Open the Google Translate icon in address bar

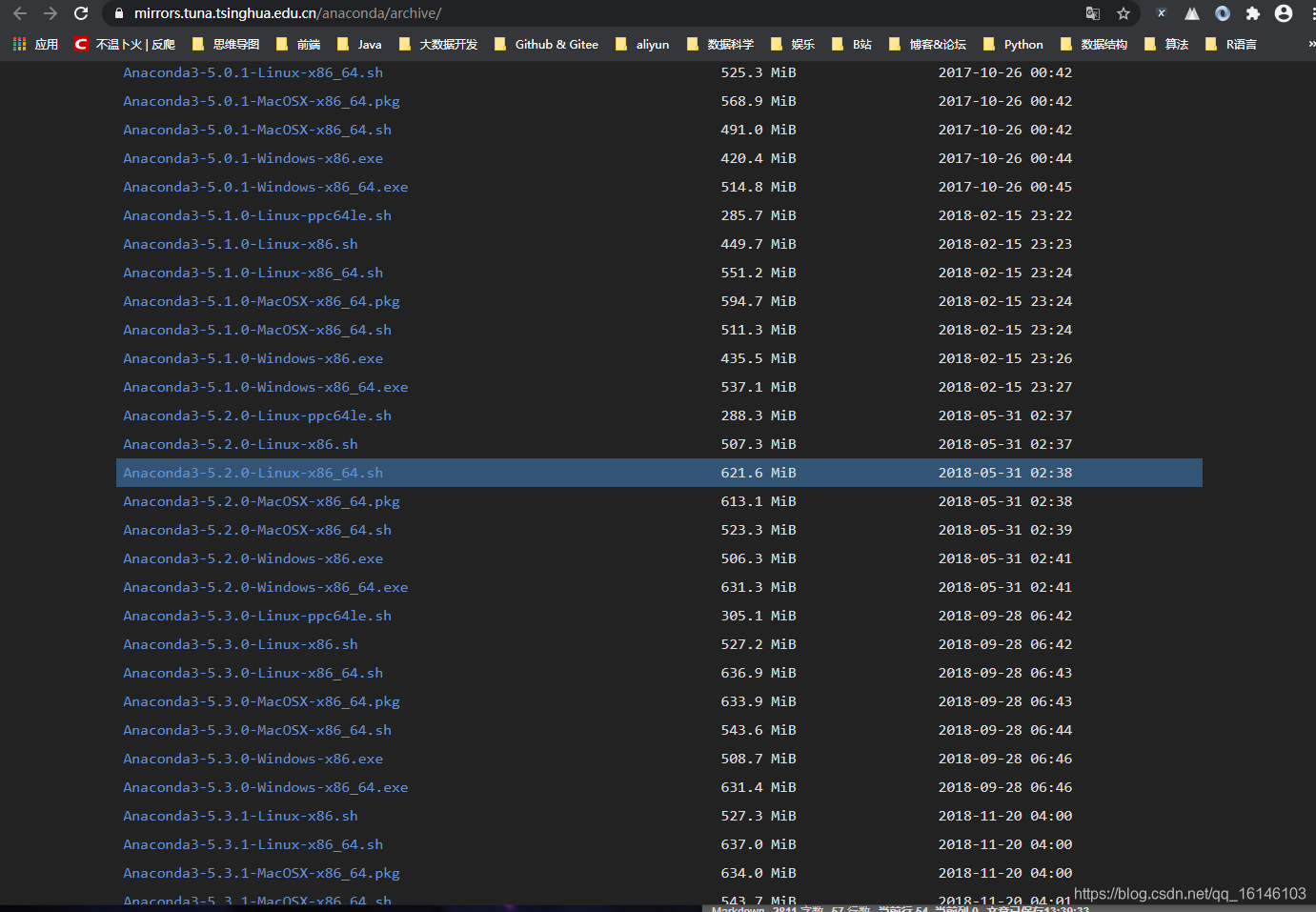tap(1093, 13)
